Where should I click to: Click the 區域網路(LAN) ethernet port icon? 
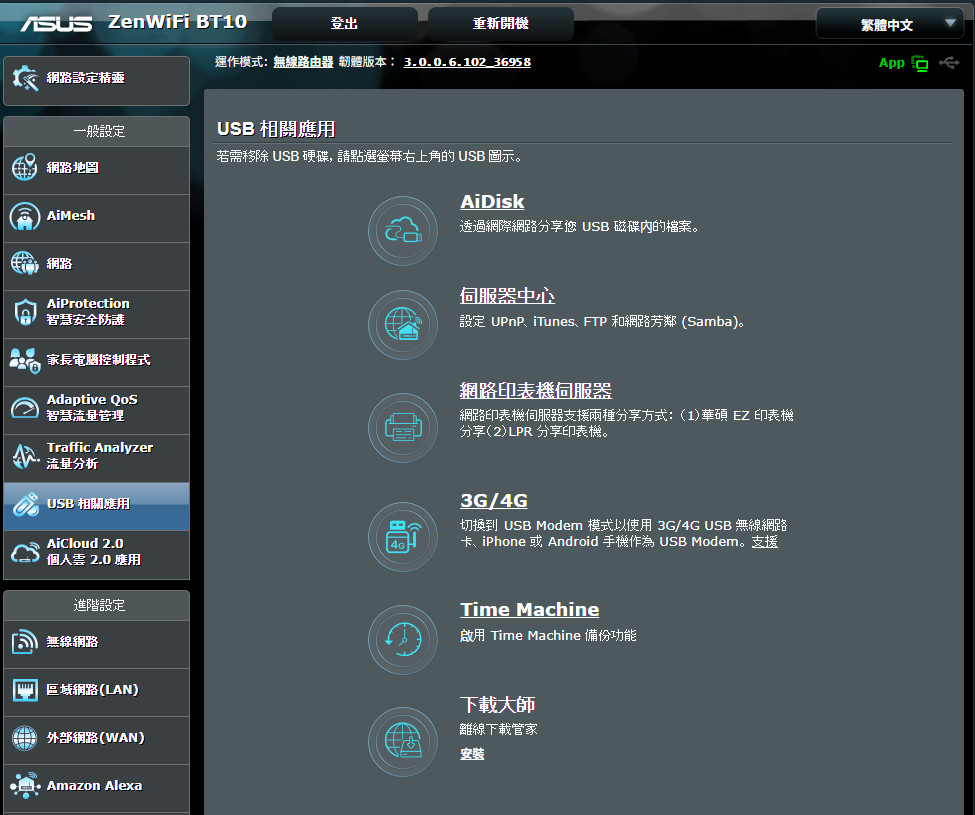click(x=25, y=690)
